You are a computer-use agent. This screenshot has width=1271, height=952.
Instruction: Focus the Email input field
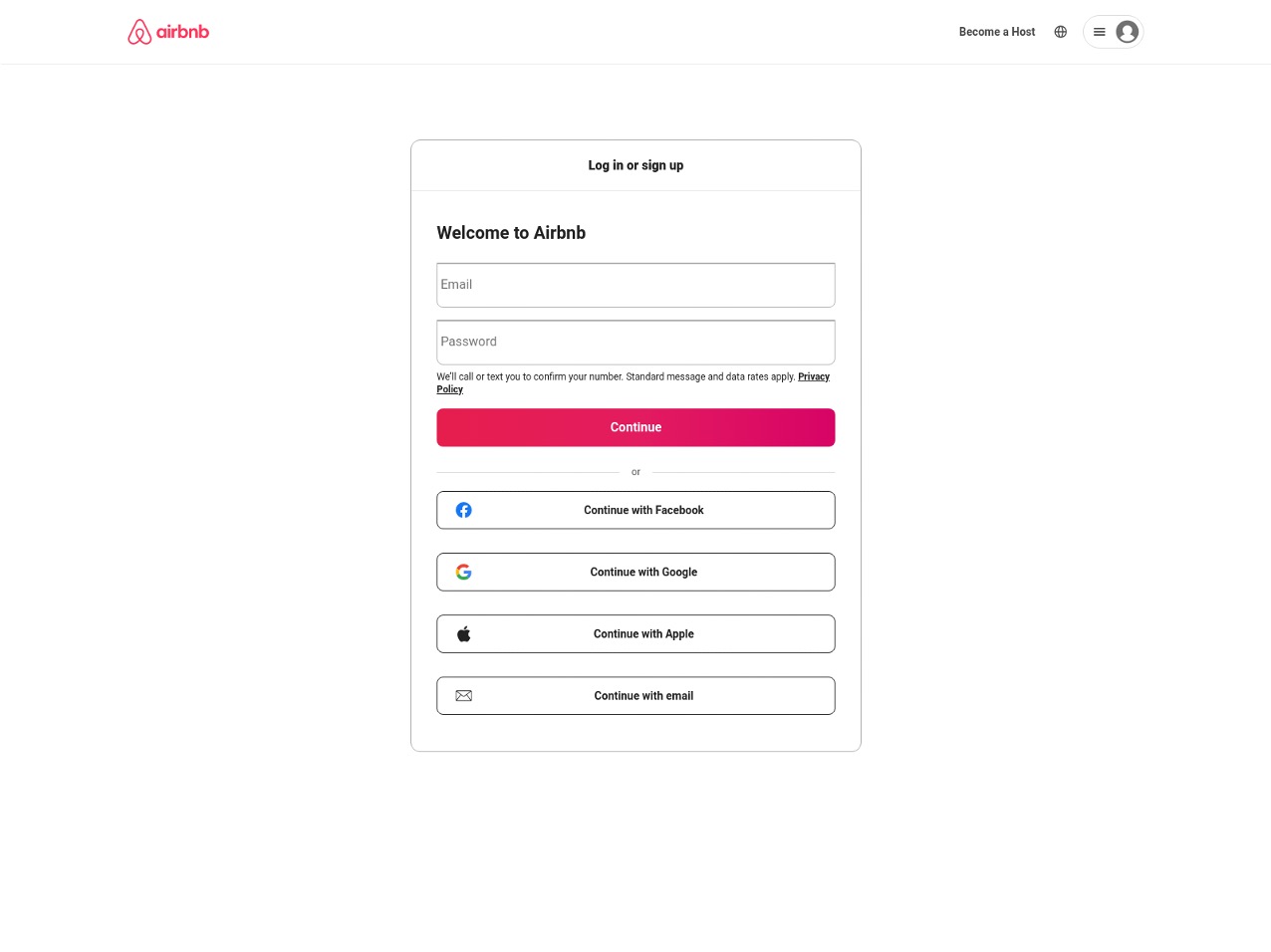coord(635,285)
